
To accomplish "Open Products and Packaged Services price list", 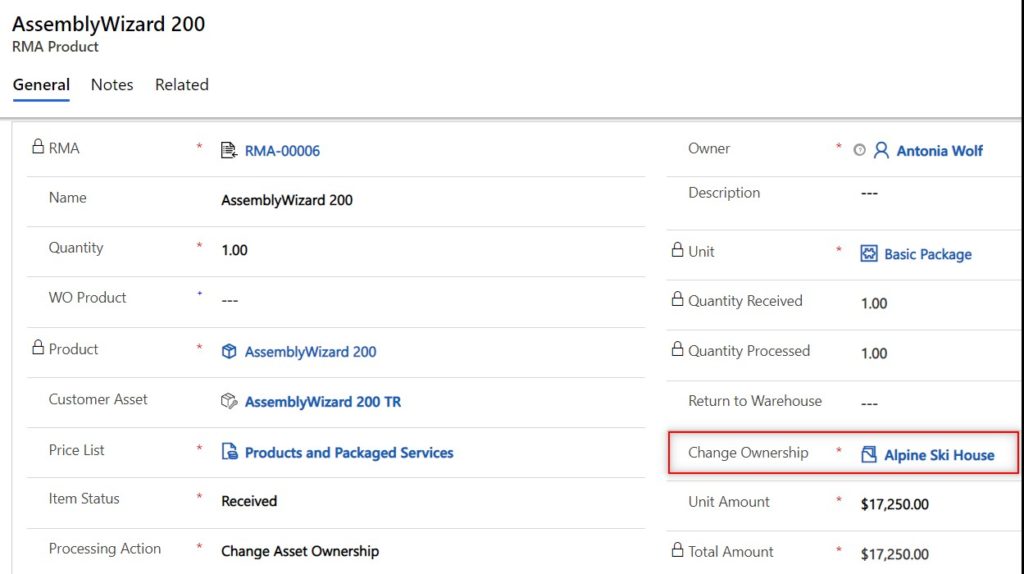I will 349,453.
